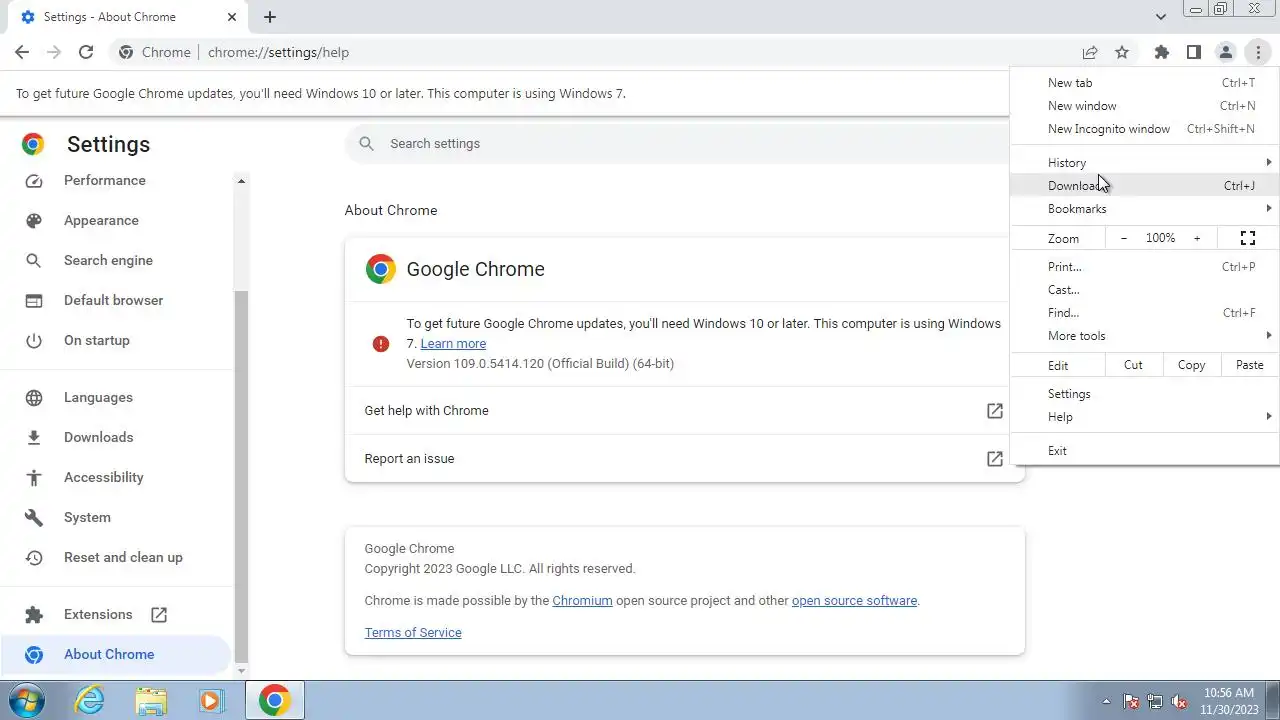Click Paste in the Edit row
Screen dimensions: 1280x720
pyautogui.click(x=1250, y=365)
